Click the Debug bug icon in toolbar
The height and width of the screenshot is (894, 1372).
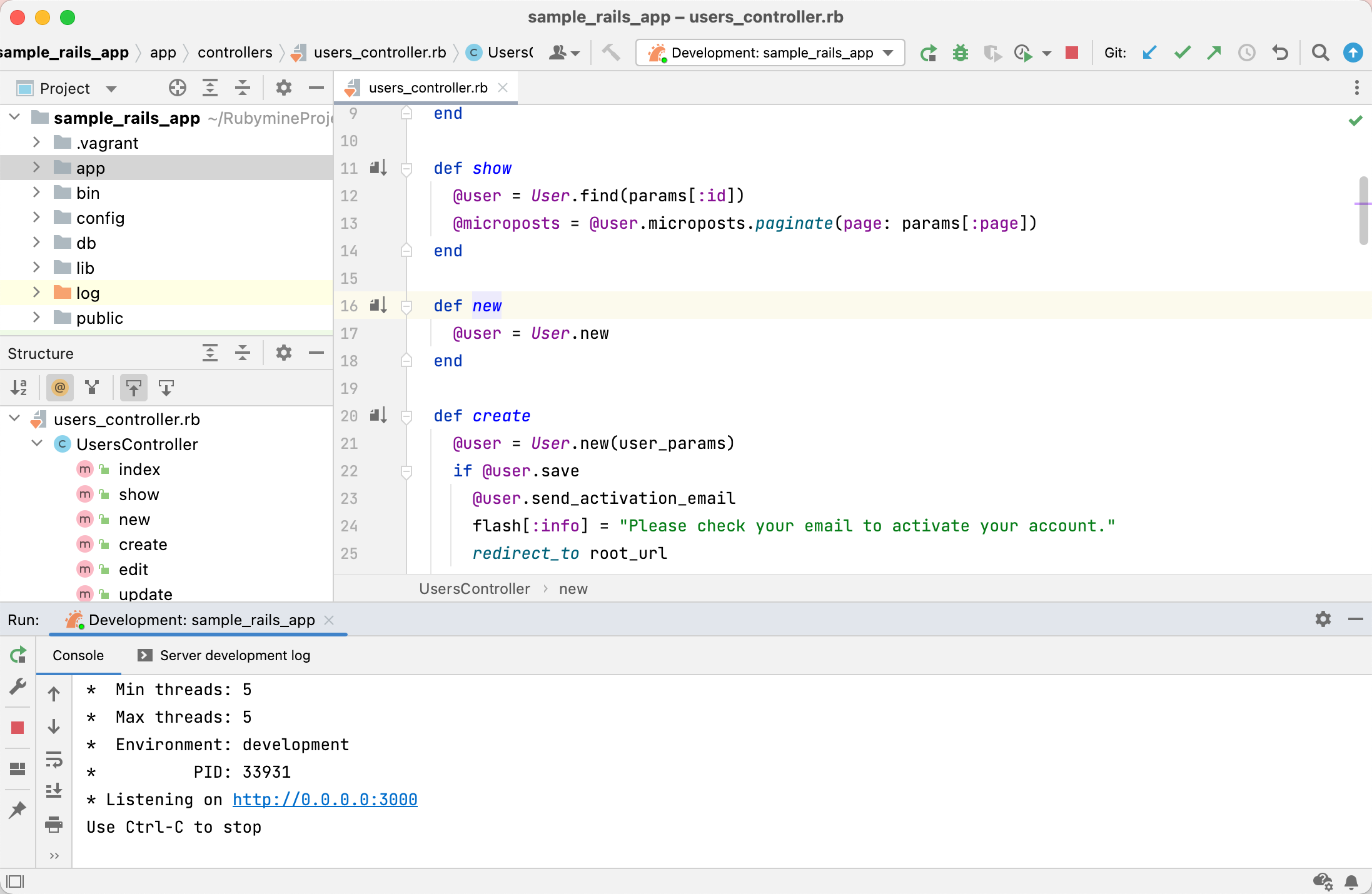(x=960, y=53)
